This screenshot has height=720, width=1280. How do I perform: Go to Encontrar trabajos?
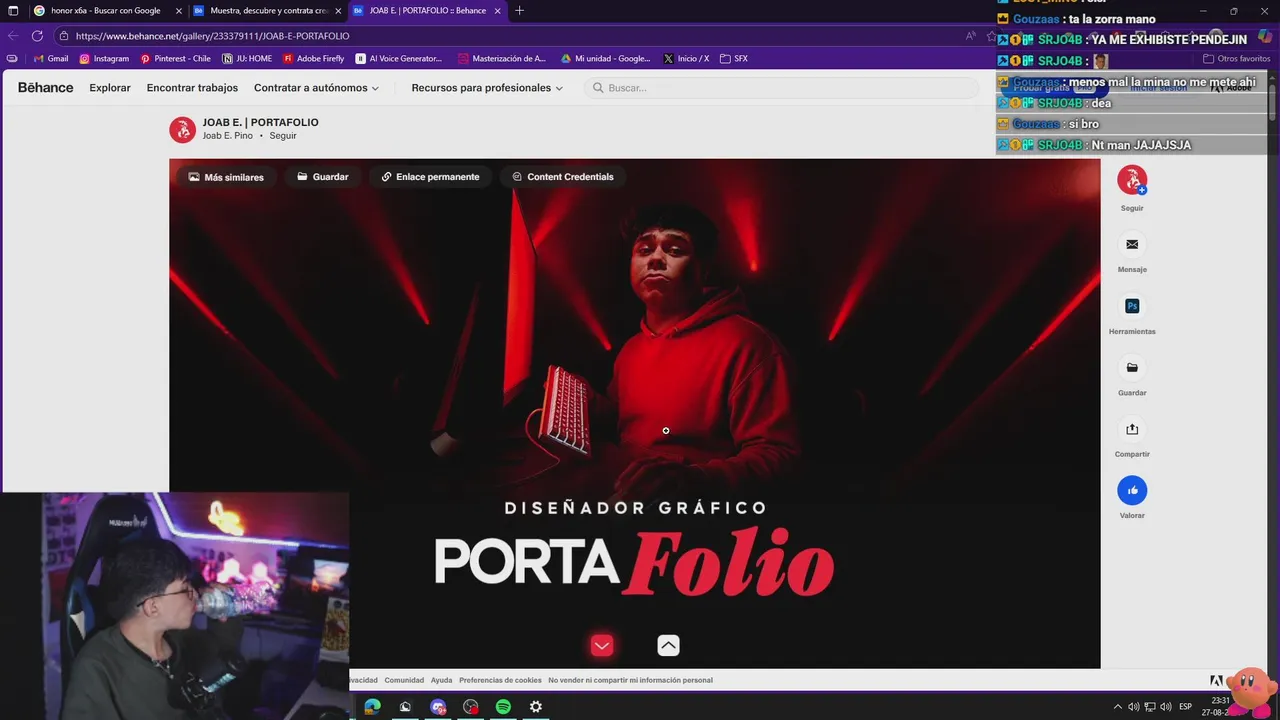(x=192, y=88)
